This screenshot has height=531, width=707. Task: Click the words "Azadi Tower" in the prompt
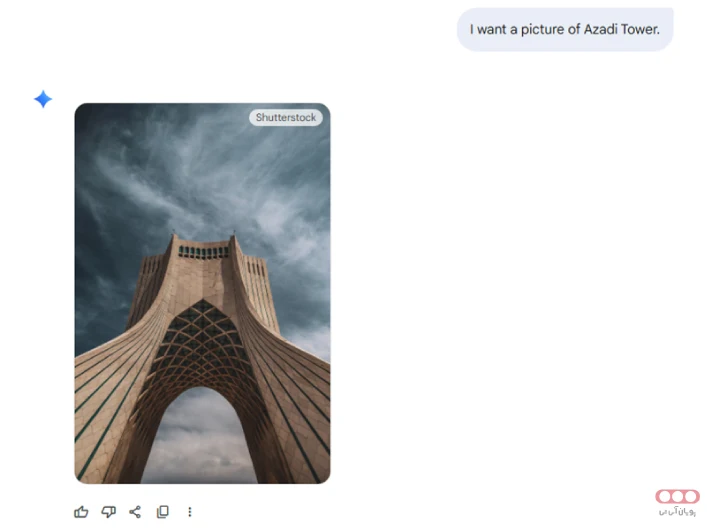[x=621, y=29]
